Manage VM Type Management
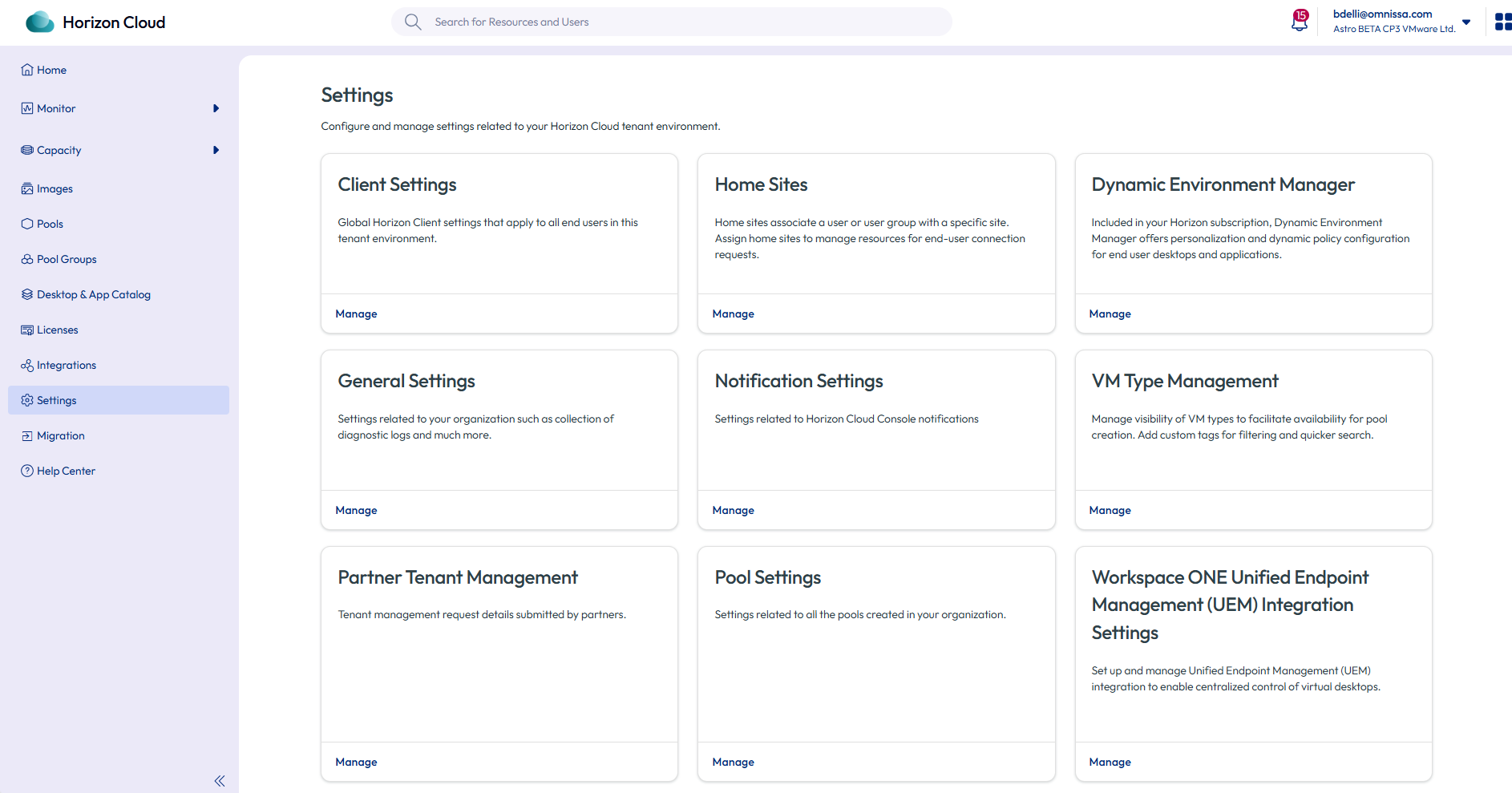This screenshot has width=1512, height=793. click(1110, 510)
